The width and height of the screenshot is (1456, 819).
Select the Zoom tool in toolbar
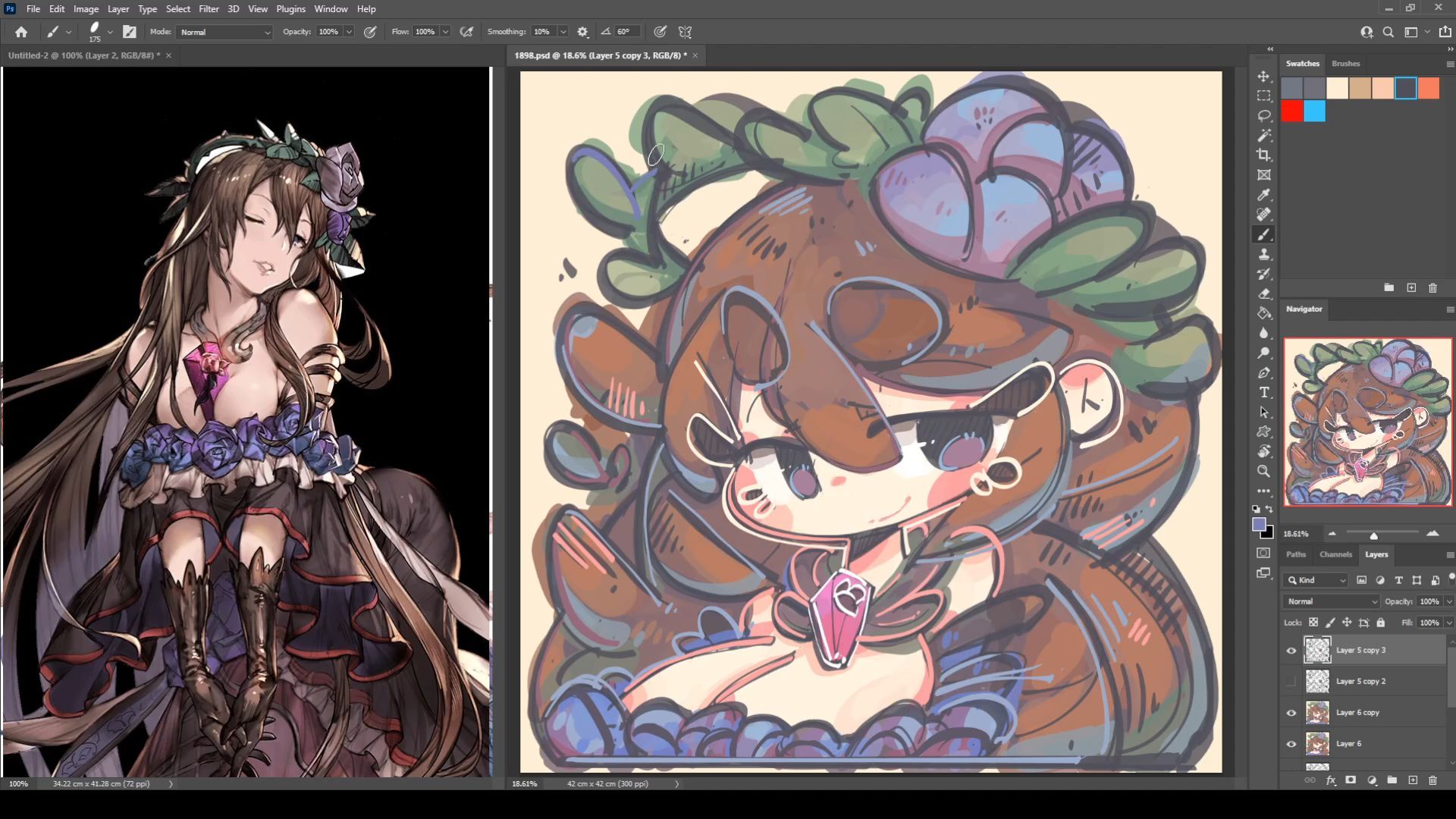point(1263,471)
